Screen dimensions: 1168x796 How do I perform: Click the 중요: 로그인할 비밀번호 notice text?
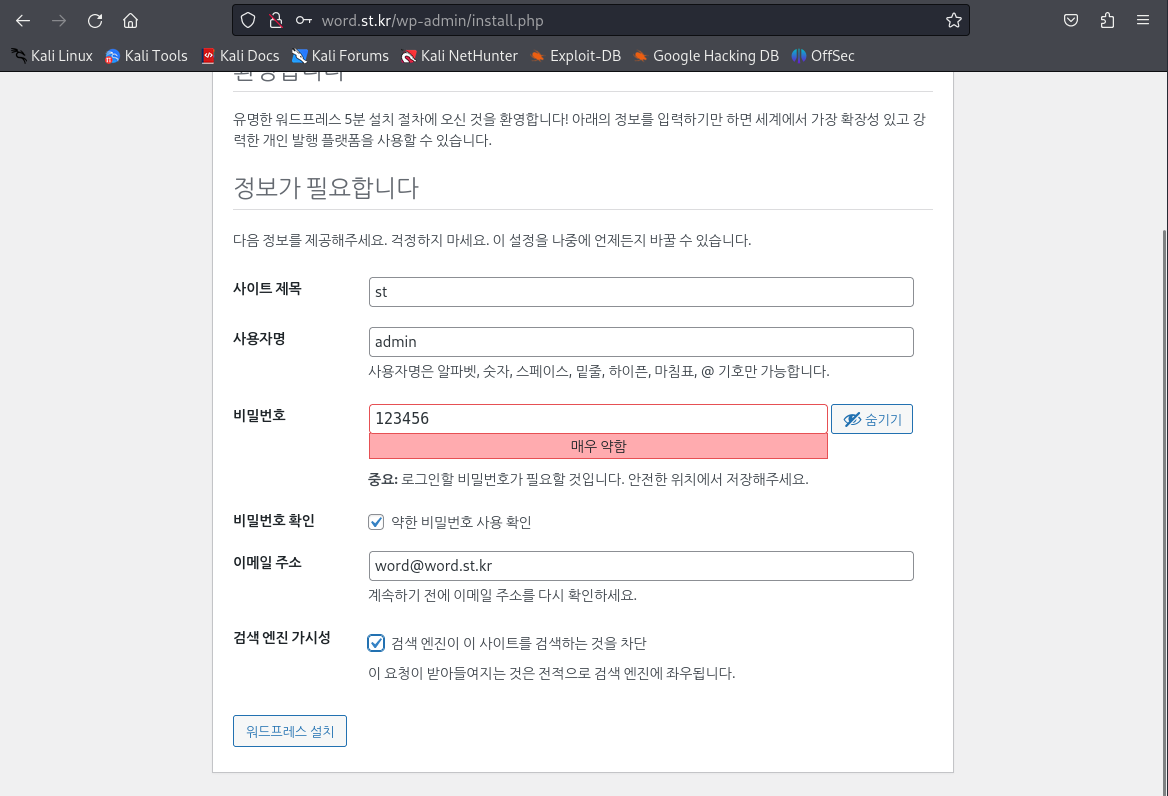[588, 479]
